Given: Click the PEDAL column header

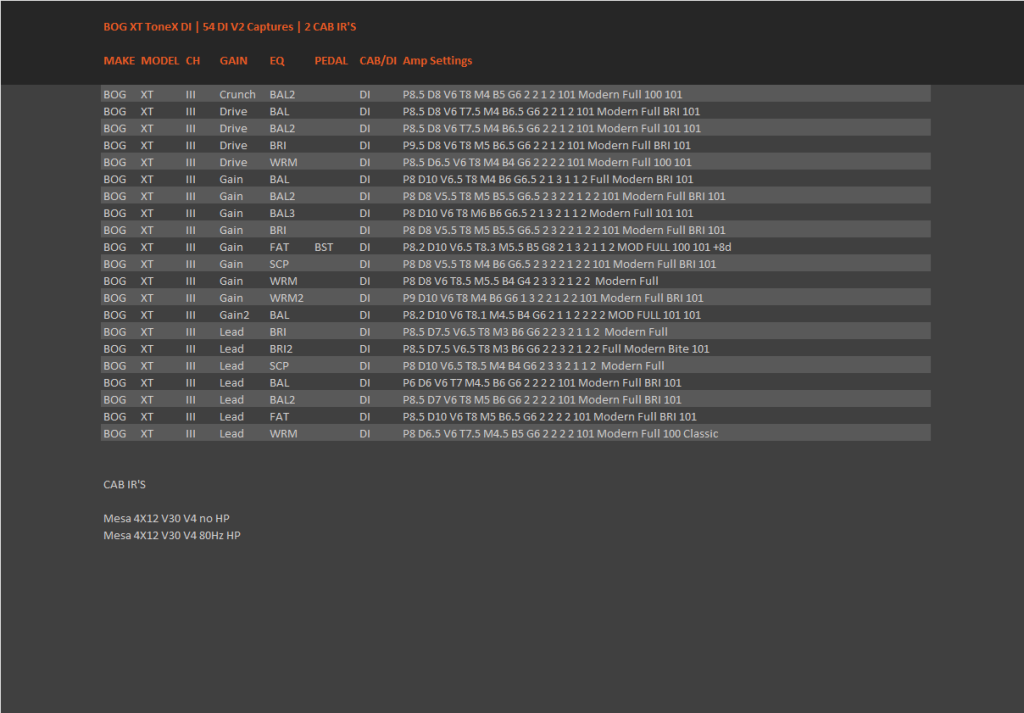Looking at the screenshot, I should coord(331,61).
